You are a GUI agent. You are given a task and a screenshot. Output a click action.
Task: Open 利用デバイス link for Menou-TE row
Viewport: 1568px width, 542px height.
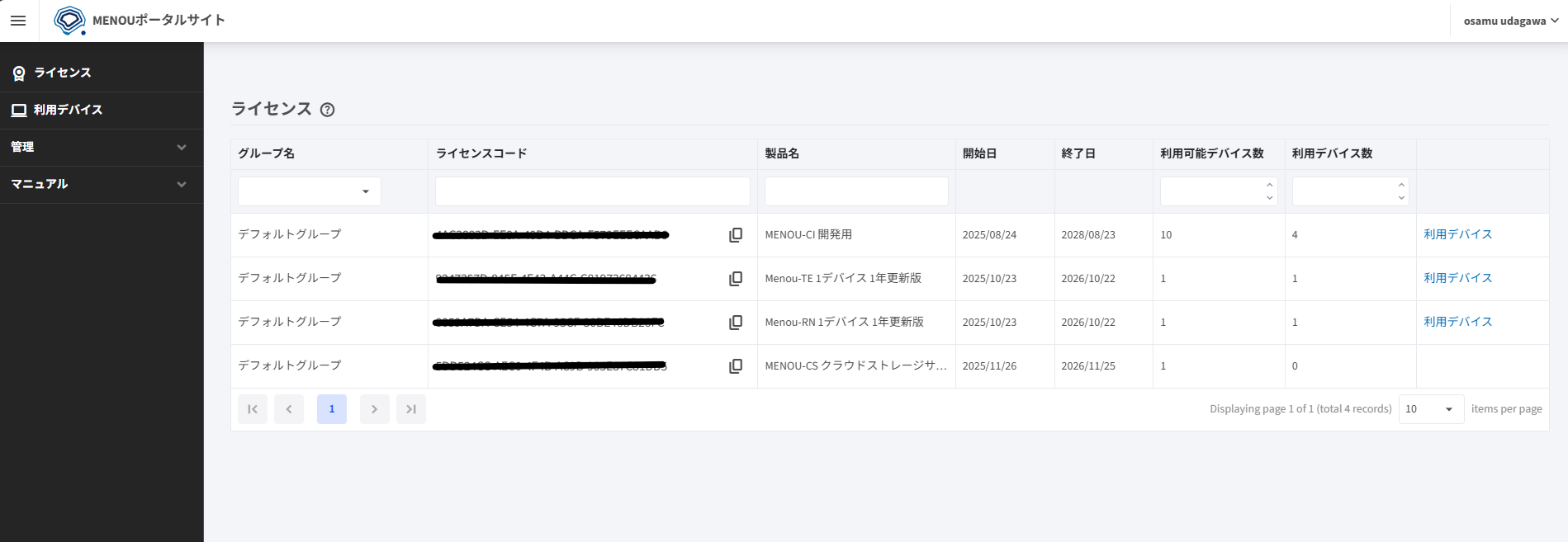coord(1457,278)
